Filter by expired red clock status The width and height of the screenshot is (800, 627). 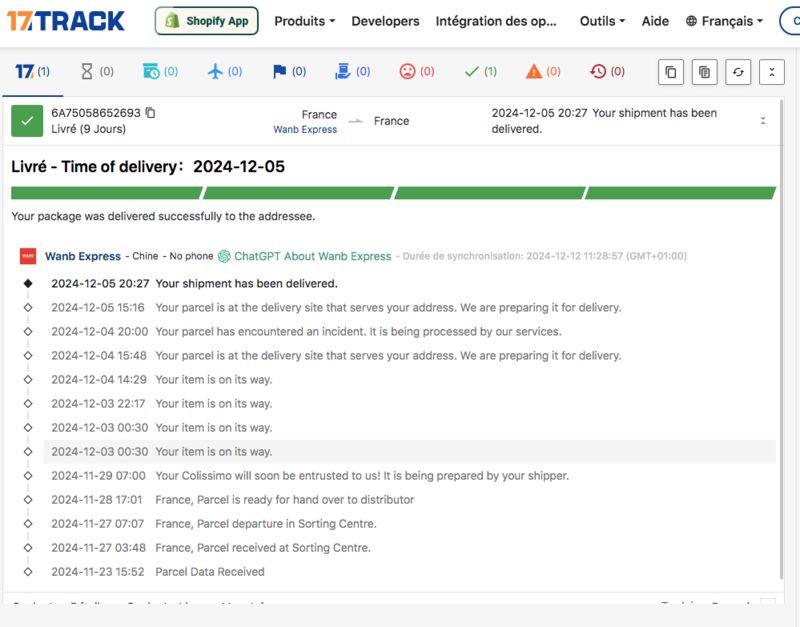607,71
